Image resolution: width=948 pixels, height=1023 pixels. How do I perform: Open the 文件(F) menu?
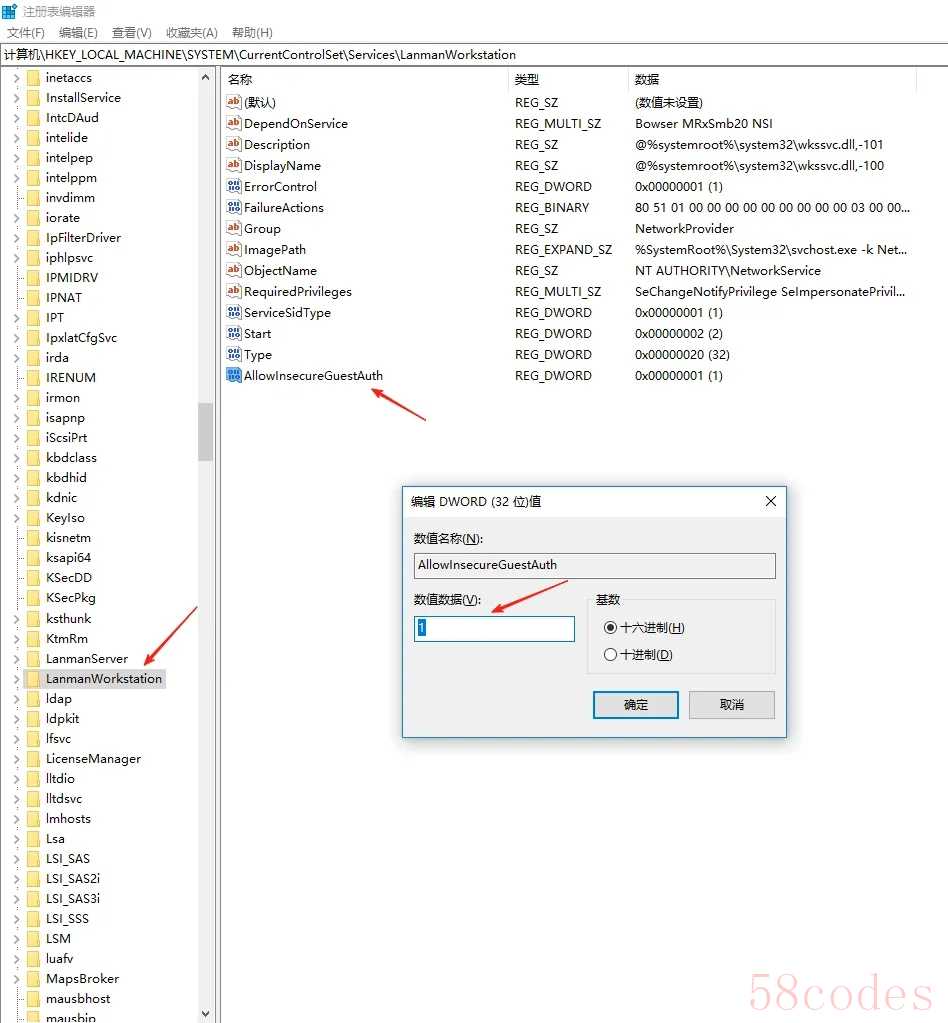point(26,33)
